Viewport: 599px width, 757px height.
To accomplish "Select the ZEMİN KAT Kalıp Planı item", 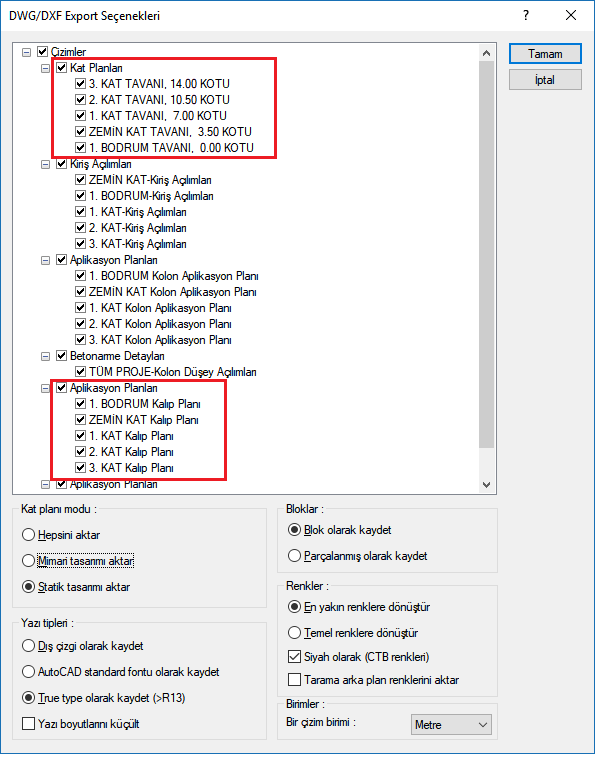I will click(143, 420).
